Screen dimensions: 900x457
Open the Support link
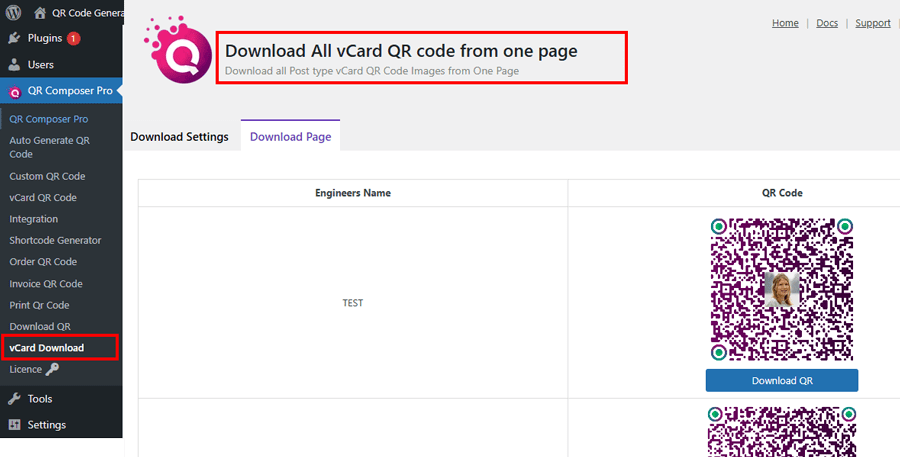(x=872, y=23)
